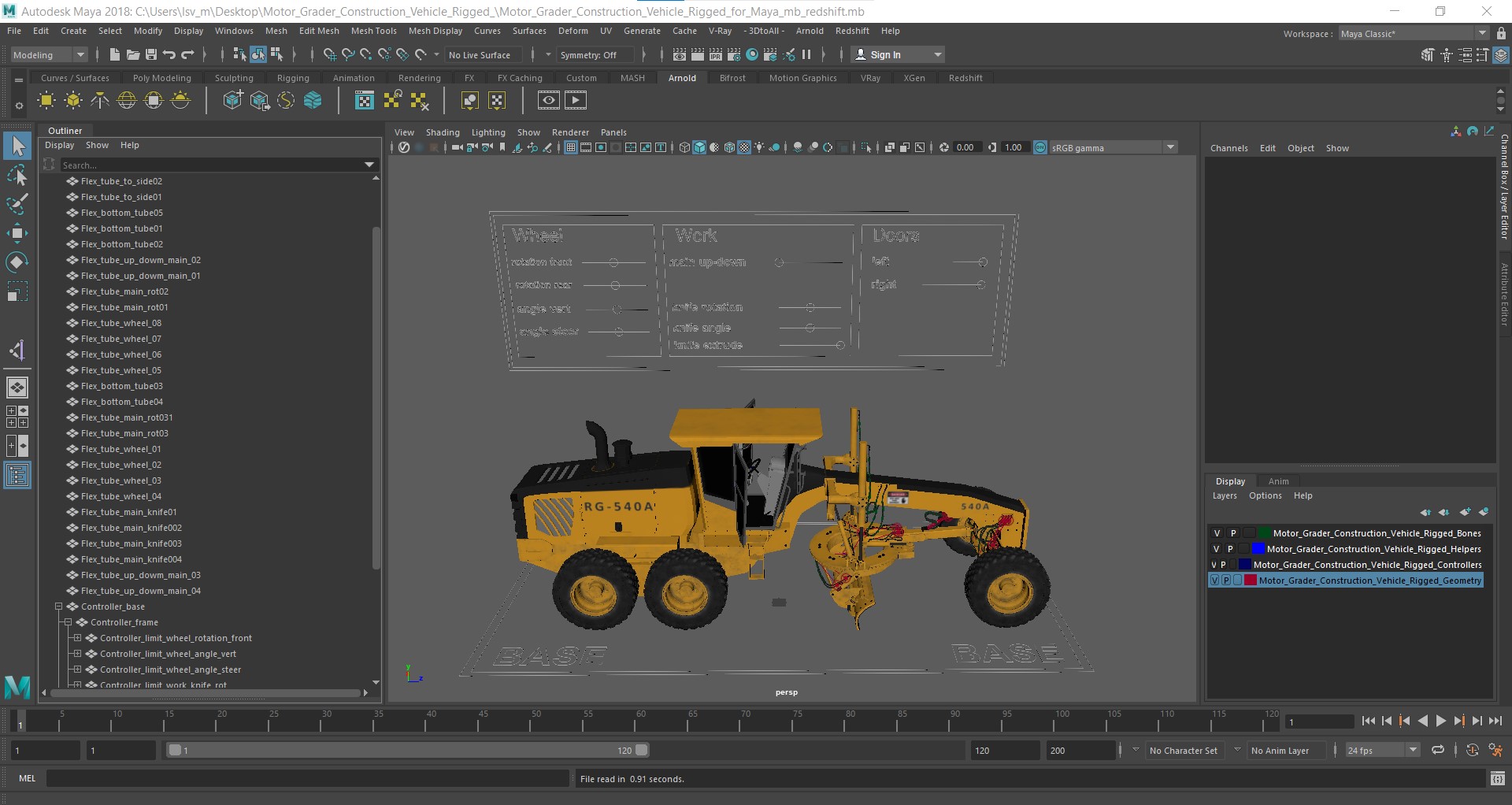This screenshot has width=1512, height=805.
Task: Click the red Rigged_Geometry layer color swatch
Action: point(1250,581)
